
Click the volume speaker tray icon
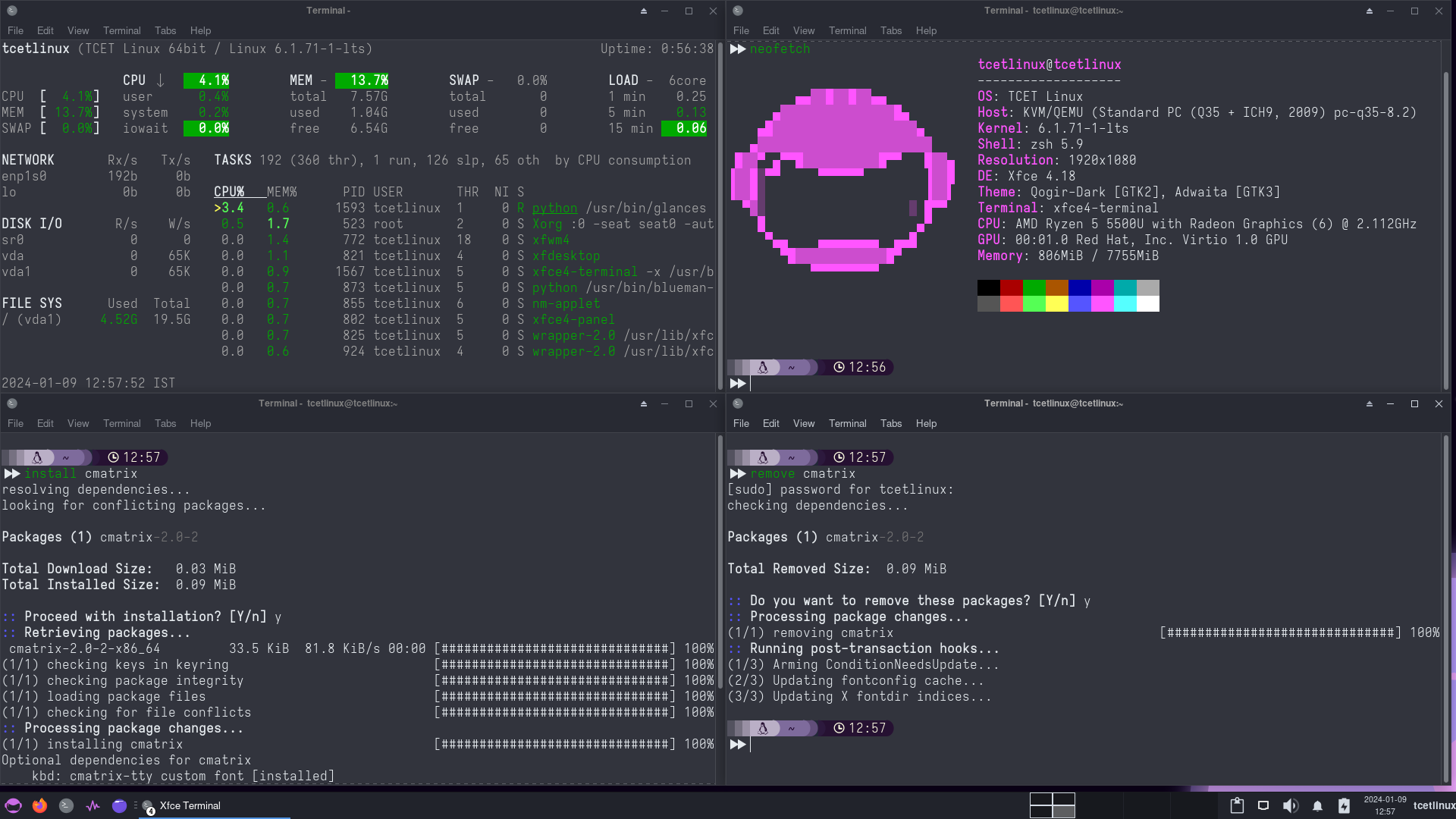pos(1289,805)
